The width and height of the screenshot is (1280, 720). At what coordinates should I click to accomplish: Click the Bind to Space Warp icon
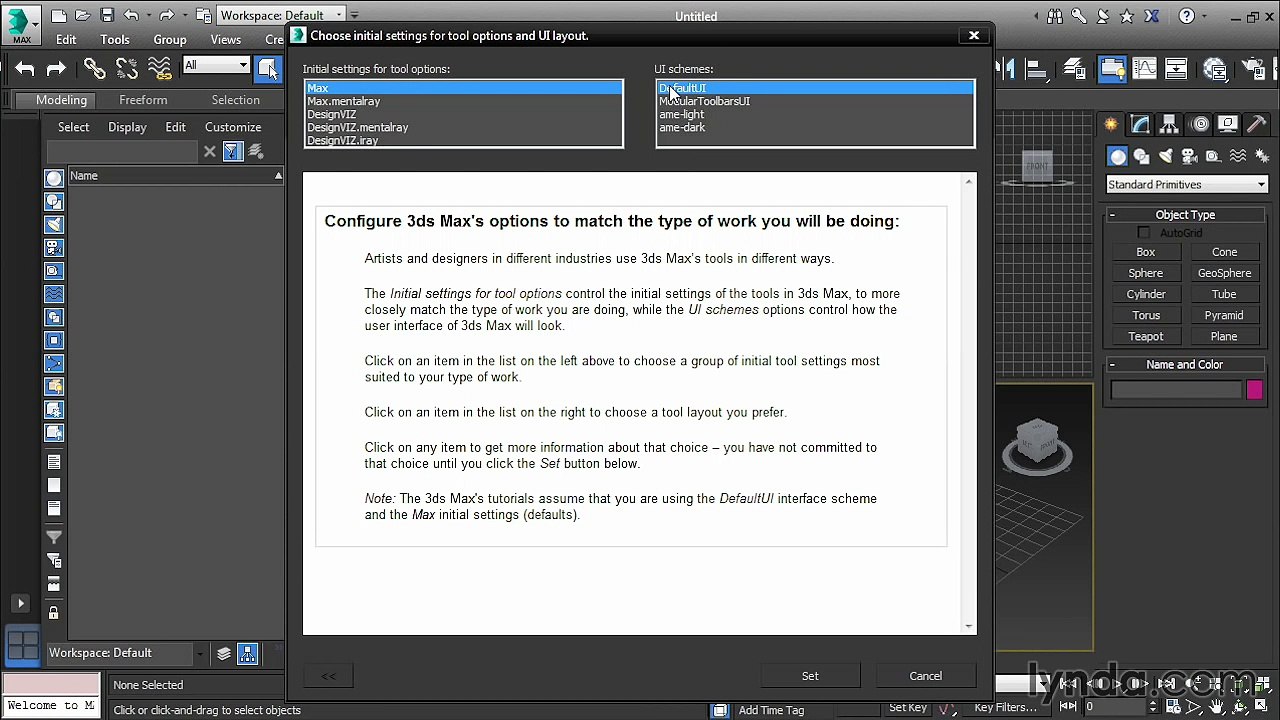tap(159, 68)
